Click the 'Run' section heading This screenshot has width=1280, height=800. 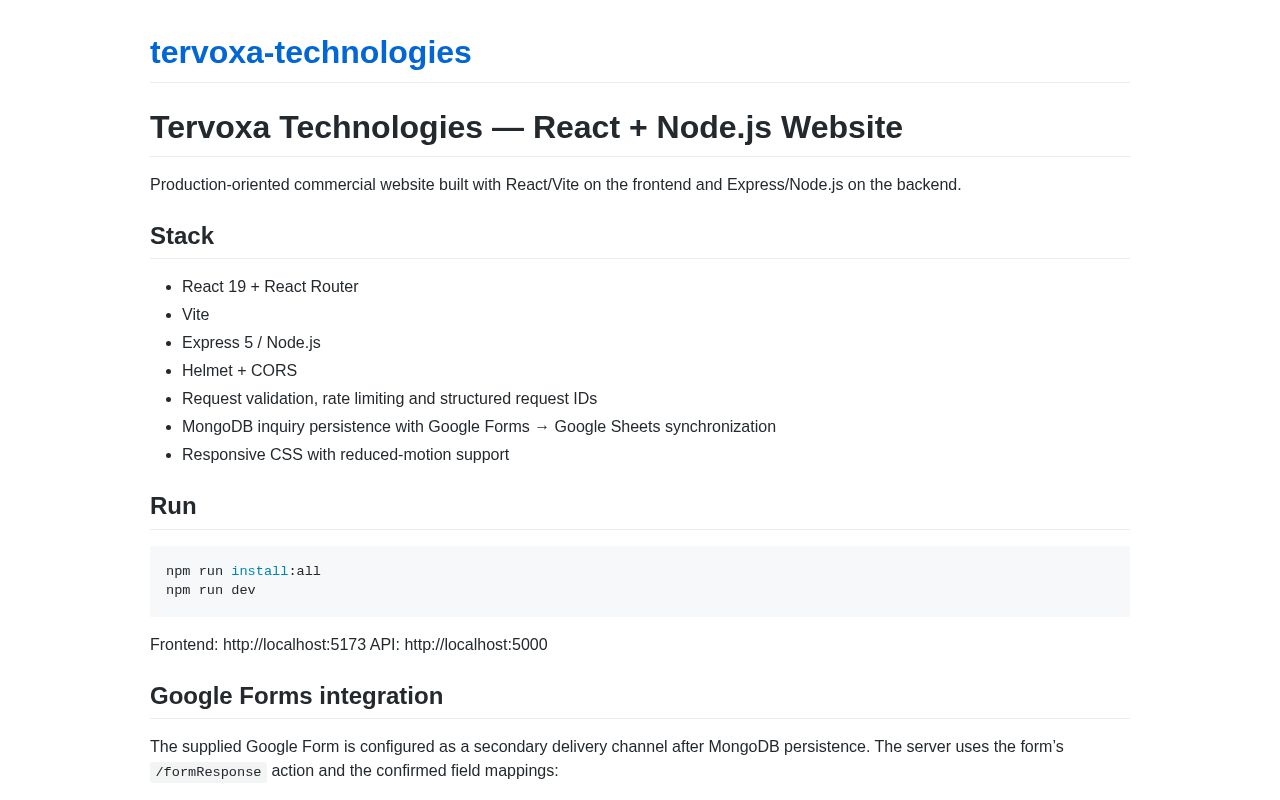click(173, 506)
